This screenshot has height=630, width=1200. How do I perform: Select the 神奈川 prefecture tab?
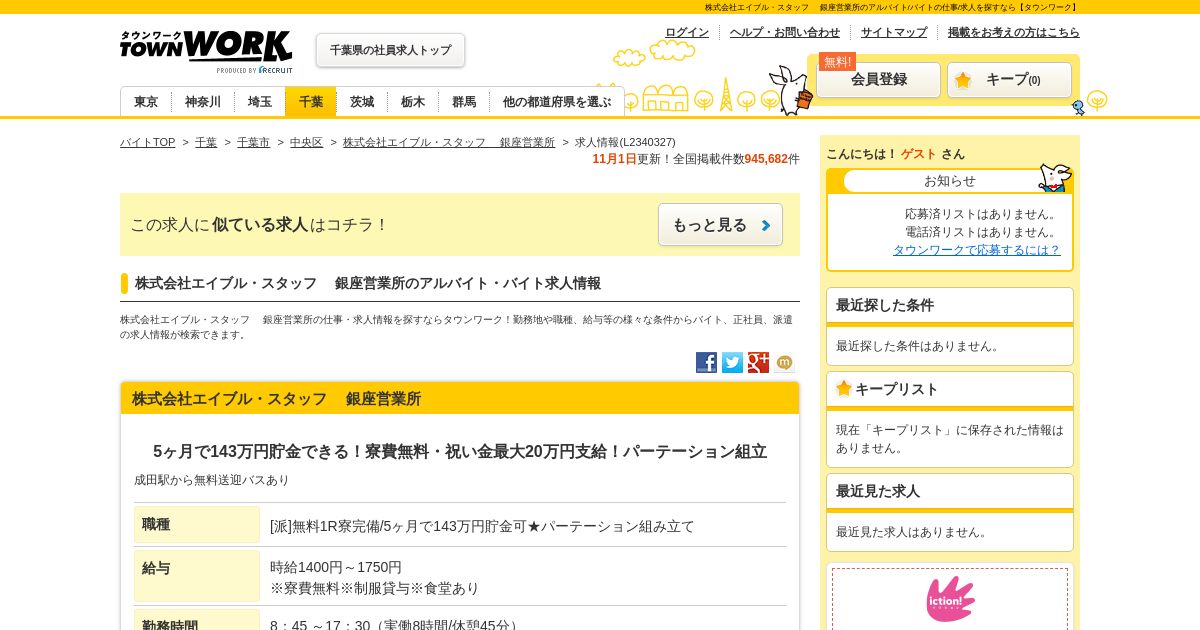(203, 102)
